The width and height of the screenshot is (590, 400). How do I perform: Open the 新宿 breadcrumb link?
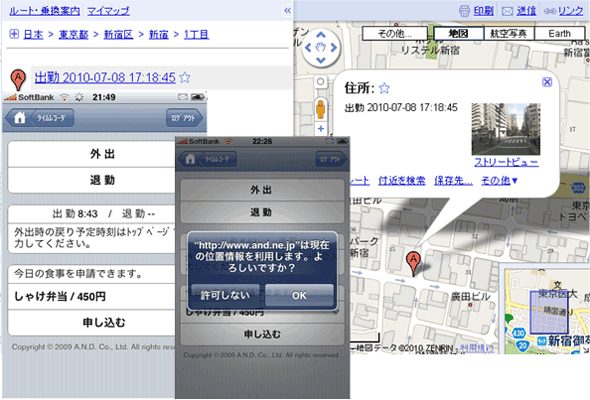pos(158,35)
